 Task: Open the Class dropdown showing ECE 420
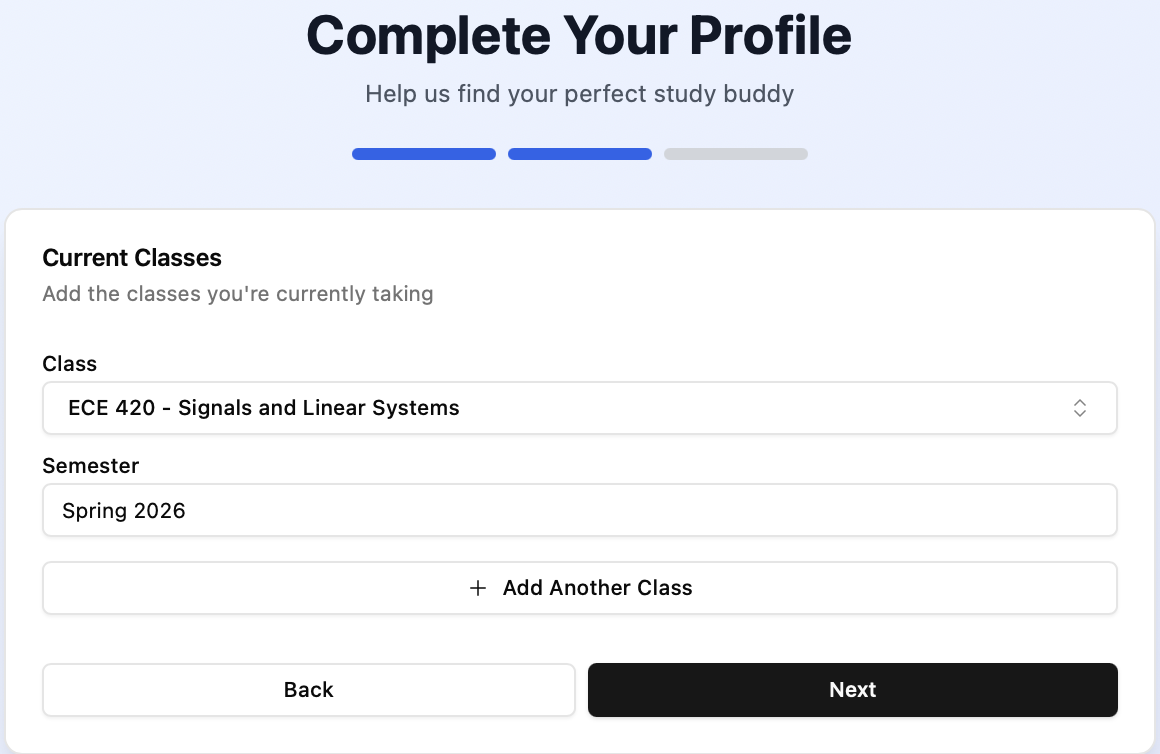pos(580,408)
